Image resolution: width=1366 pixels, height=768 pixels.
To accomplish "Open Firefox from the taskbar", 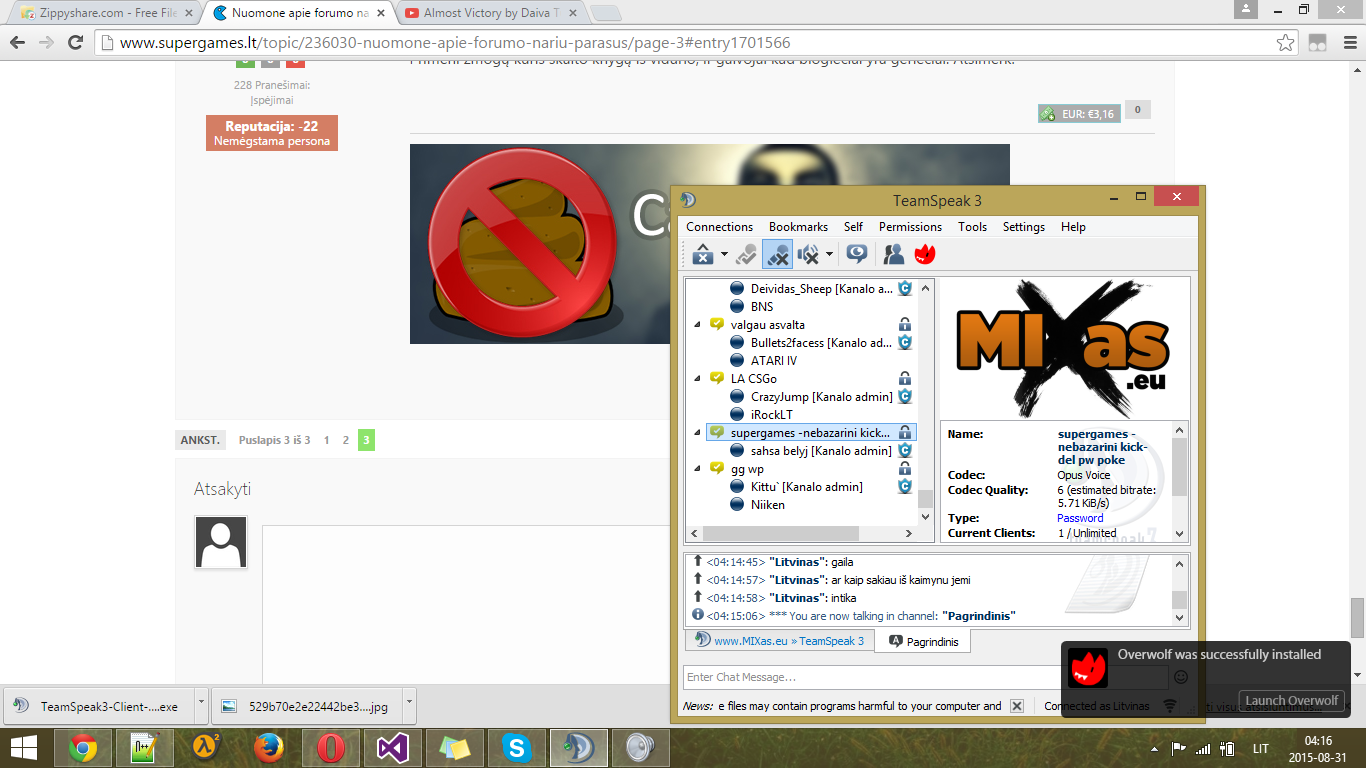I will click(x=269, y=748).
